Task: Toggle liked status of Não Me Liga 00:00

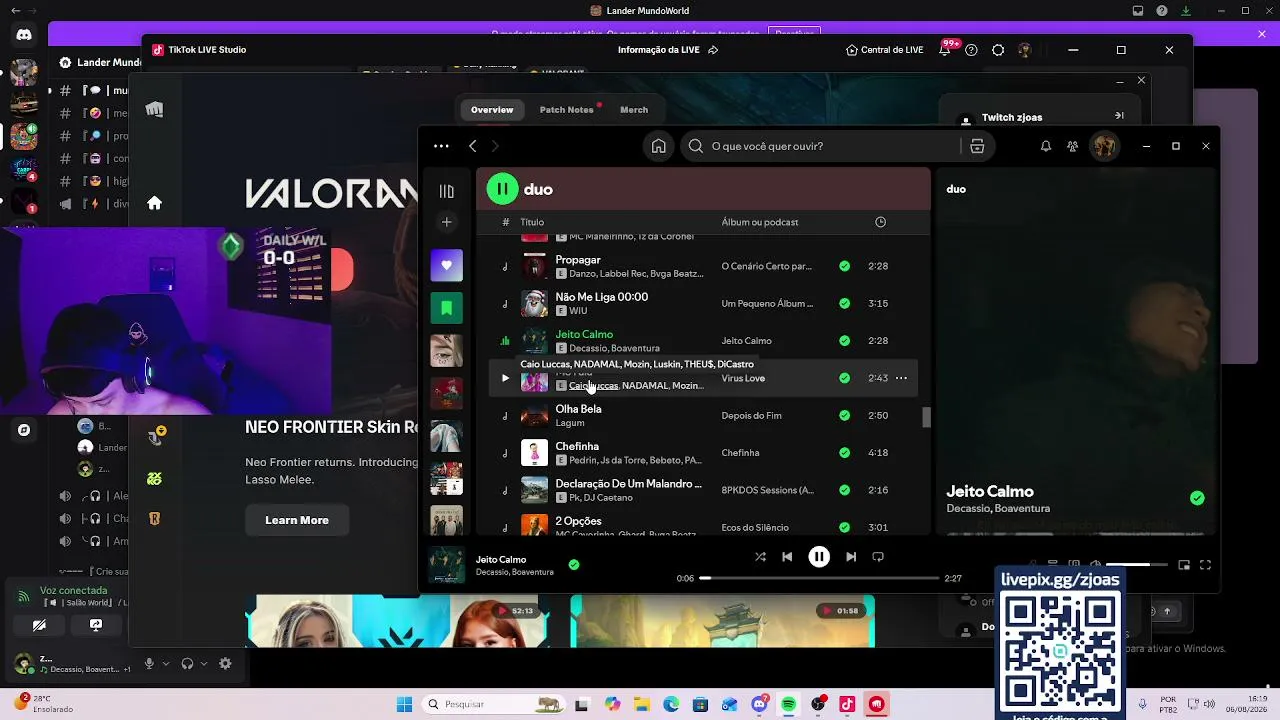Action: click(x=845, y=303)
